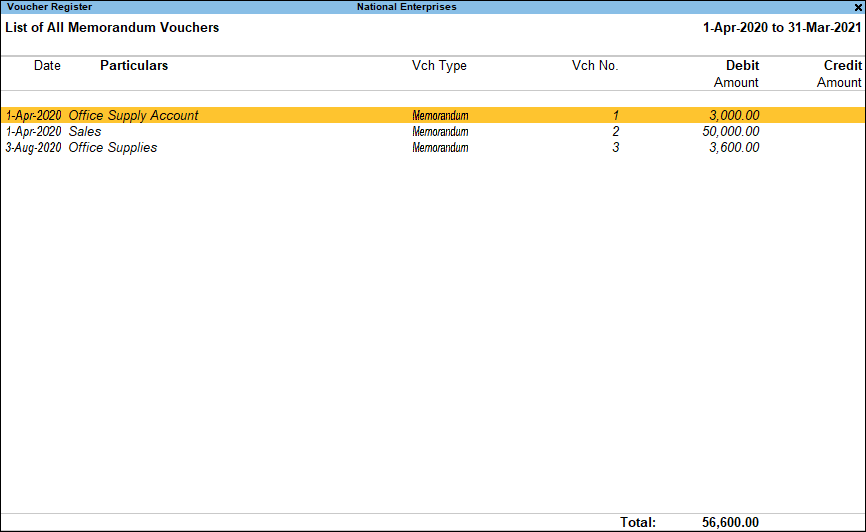The width and height of the screenshot is (866, 532).
Task: Click the Credit Amount column header
Action: [x=839, y=73]
